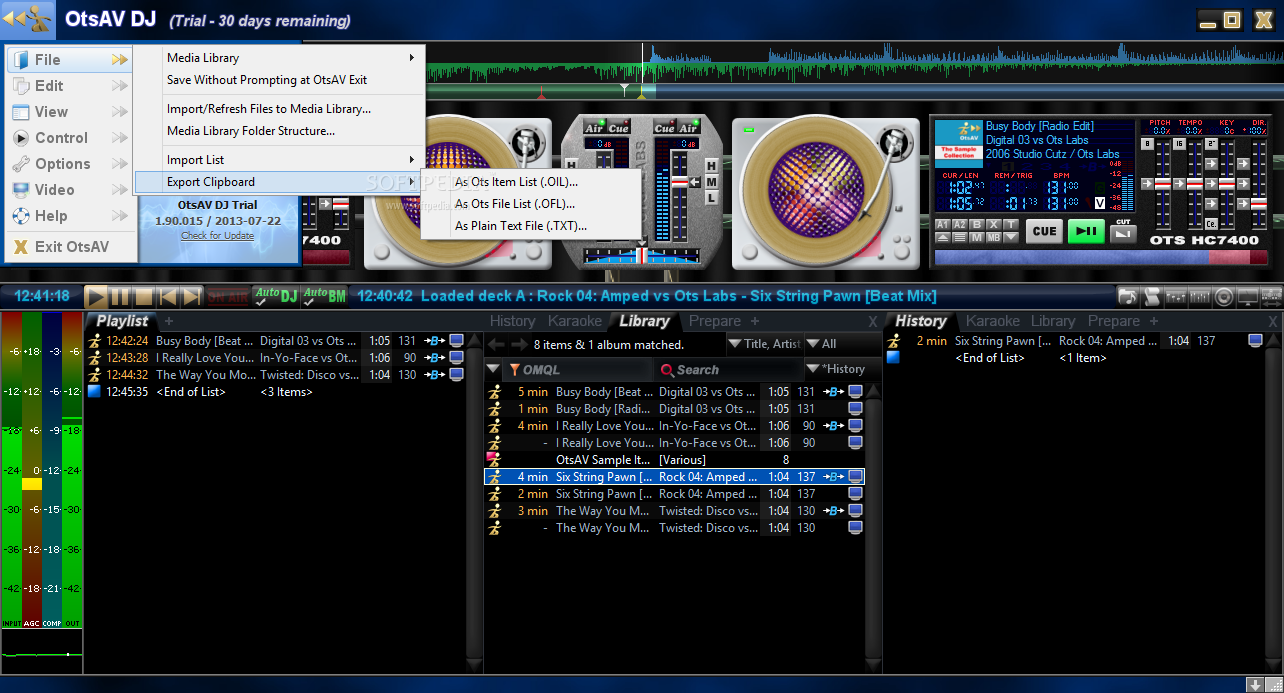Click the A1 button on right deck
Viewport: 1284px width, 693px height.
[x=943, y=225]
